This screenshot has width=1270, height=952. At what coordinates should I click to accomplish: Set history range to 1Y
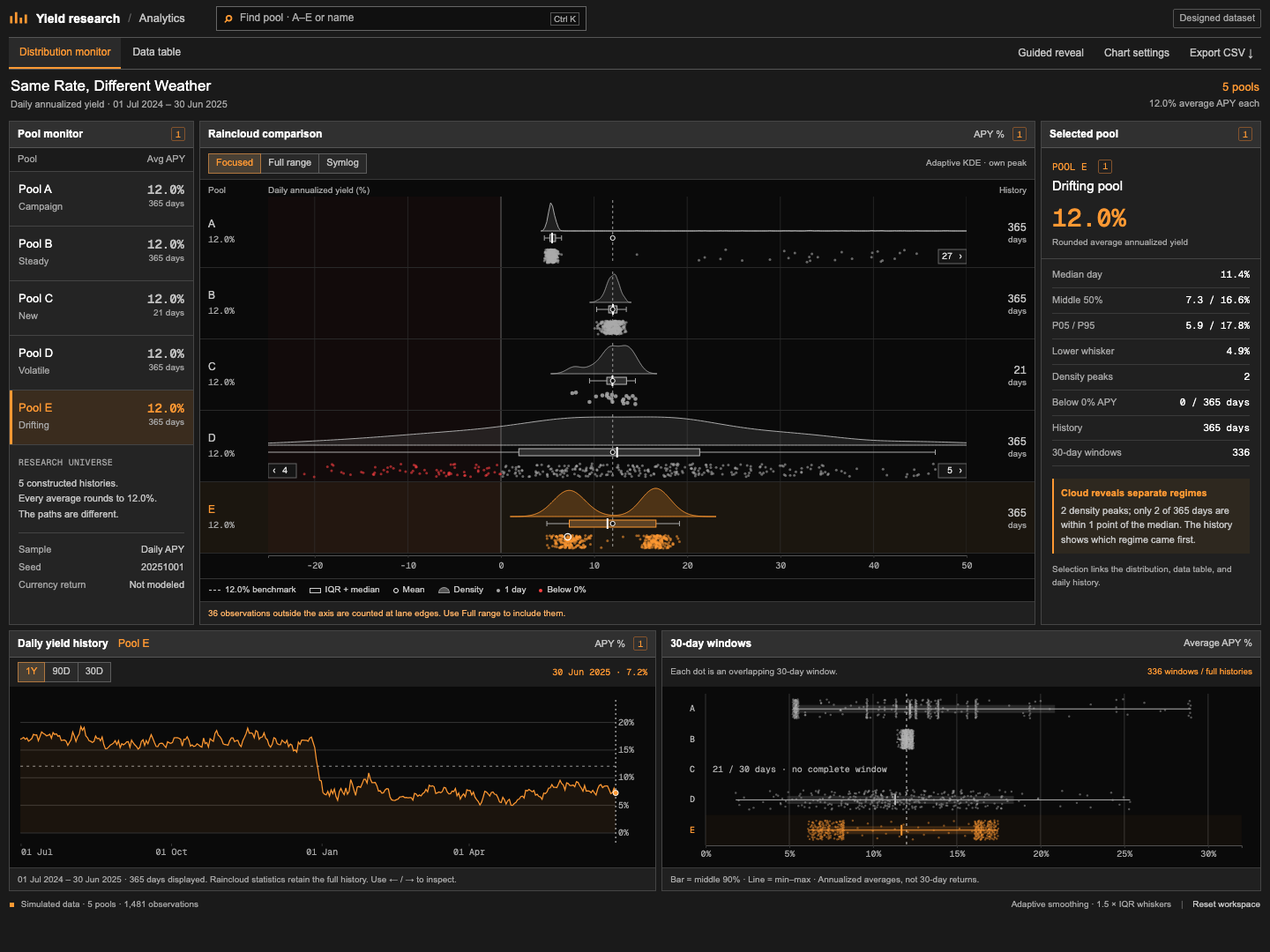coord(32,672)
